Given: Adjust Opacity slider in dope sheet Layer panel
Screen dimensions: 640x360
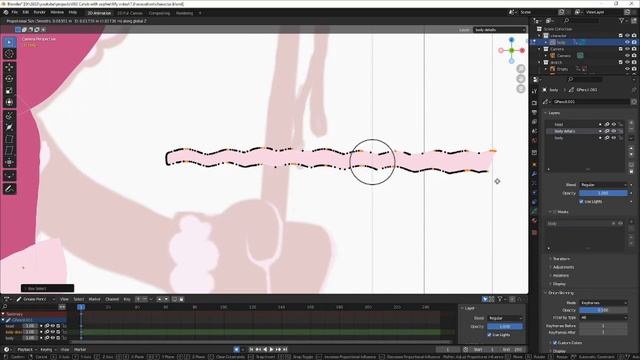Looking at the screenshot, I should tap(505, 327).
